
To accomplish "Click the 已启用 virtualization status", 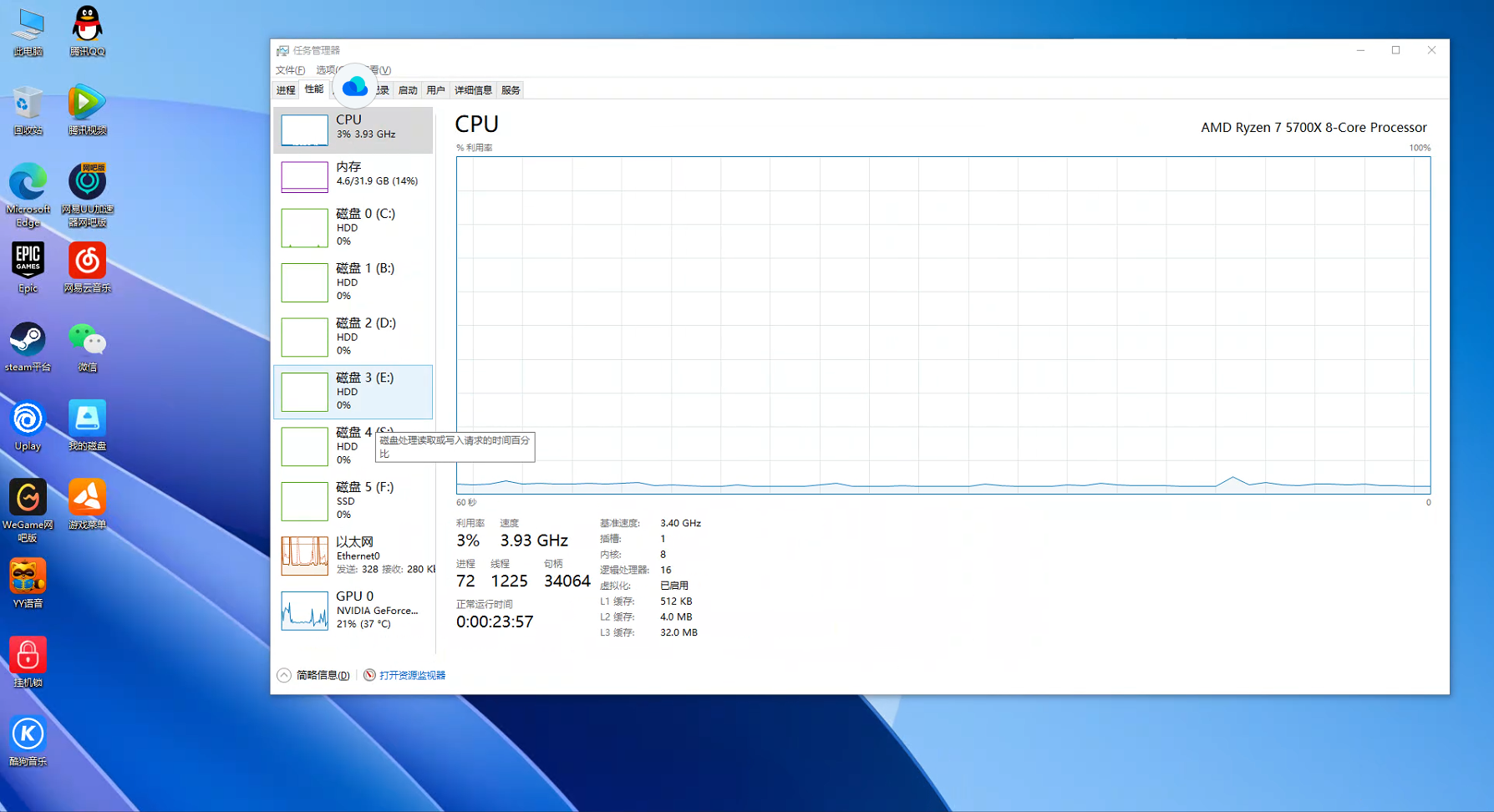I will [674, 586].
